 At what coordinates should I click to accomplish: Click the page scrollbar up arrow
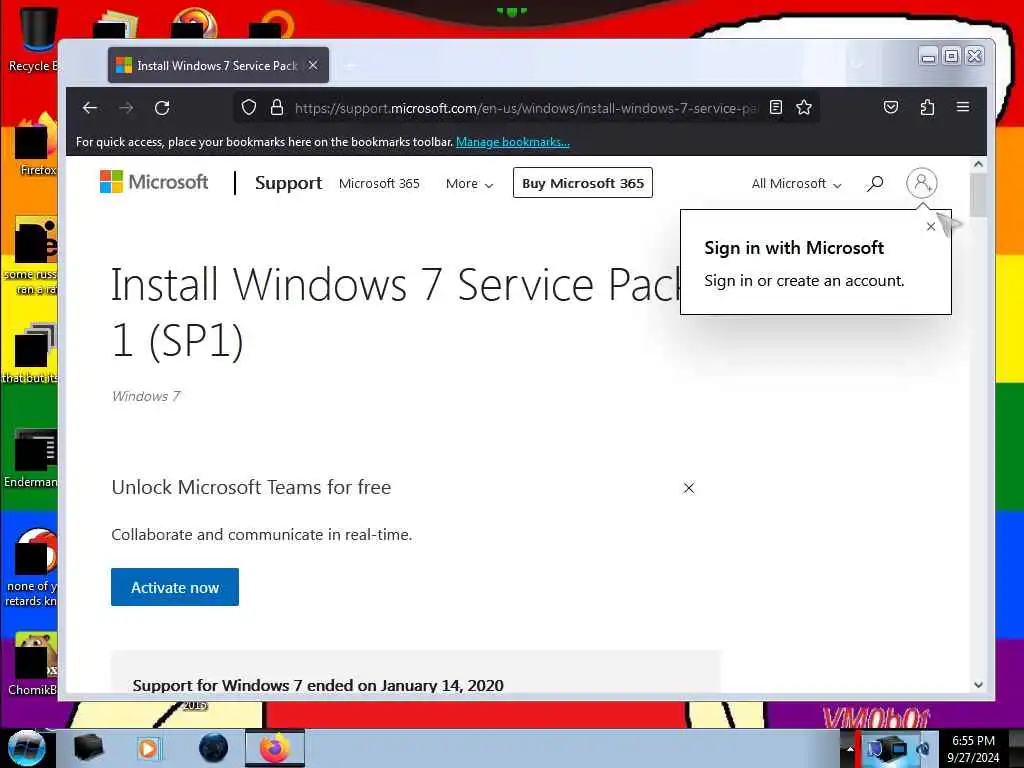[x=978, y=165]
